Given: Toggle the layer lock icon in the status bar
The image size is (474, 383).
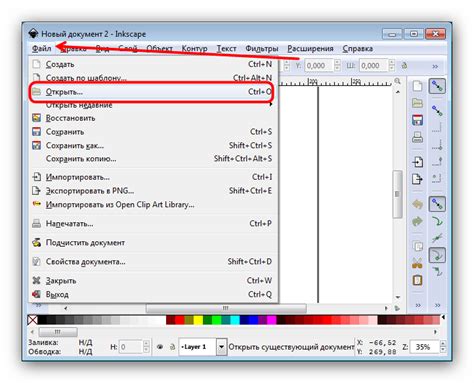Looking at the screenshot, I should tap(172, 347).
